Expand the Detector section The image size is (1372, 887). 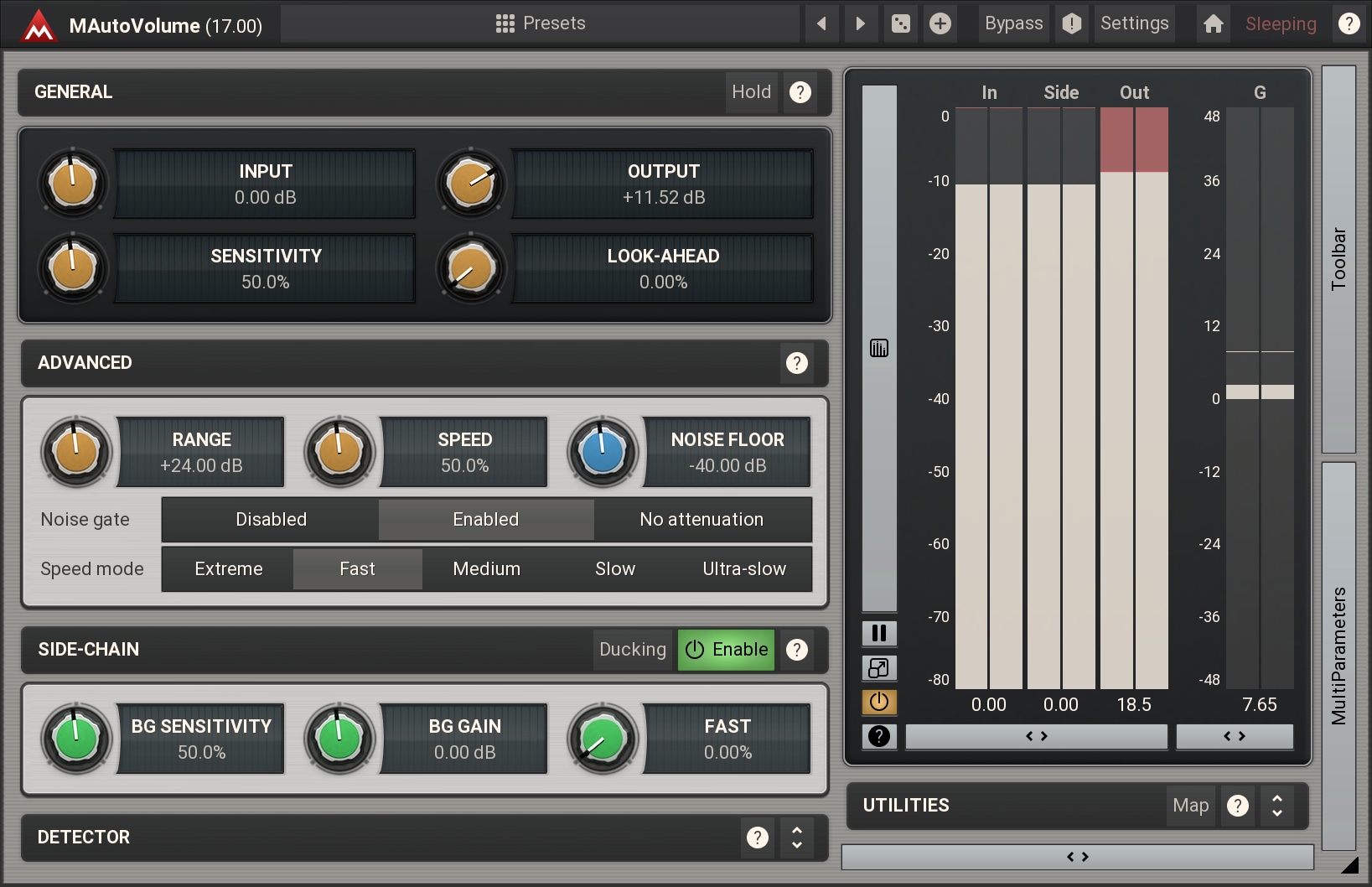pos(796,838)
